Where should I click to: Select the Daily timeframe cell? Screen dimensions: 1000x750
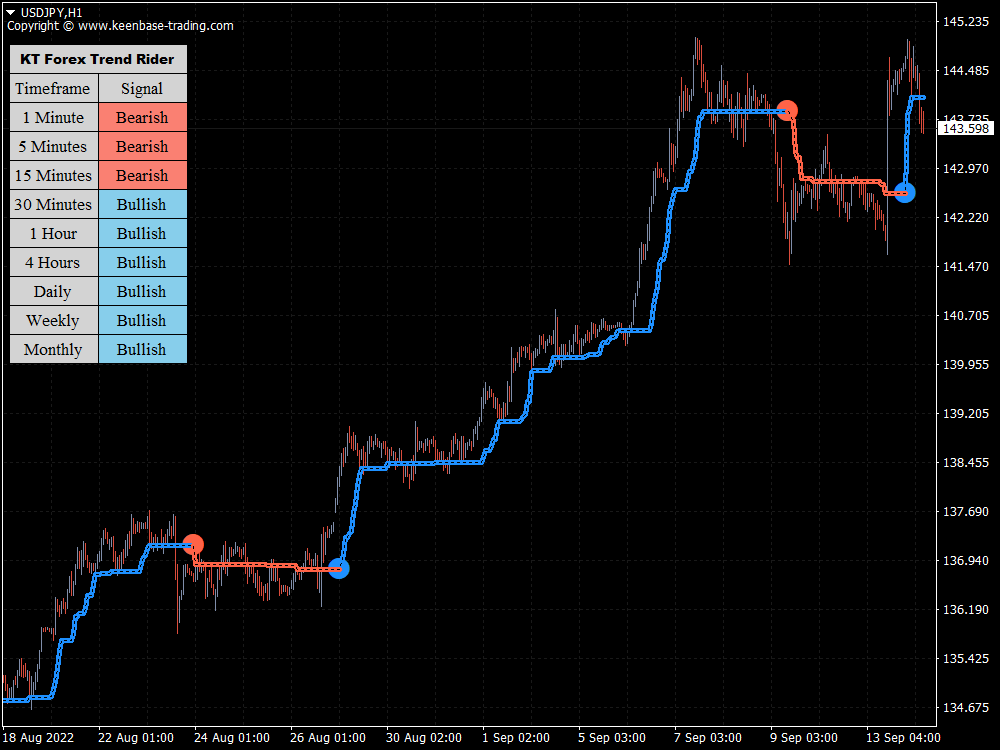tap(54, 291)
